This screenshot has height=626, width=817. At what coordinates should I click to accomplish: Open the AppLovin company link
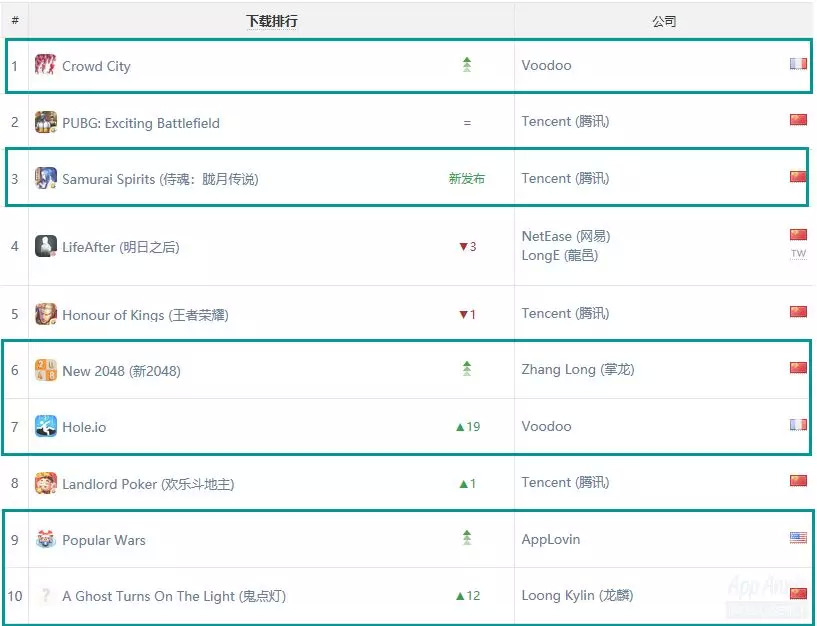coord(551,539)
